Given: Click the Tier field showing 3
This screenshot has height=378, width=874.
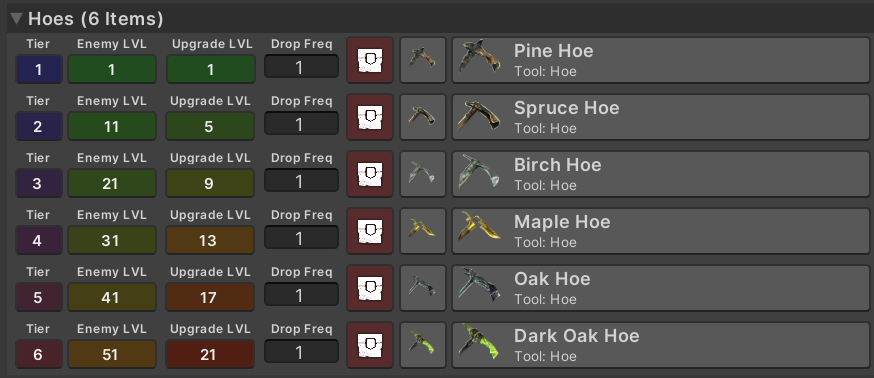Looking at the screenshot, I should pyautogui.click(x=38, y=183).
